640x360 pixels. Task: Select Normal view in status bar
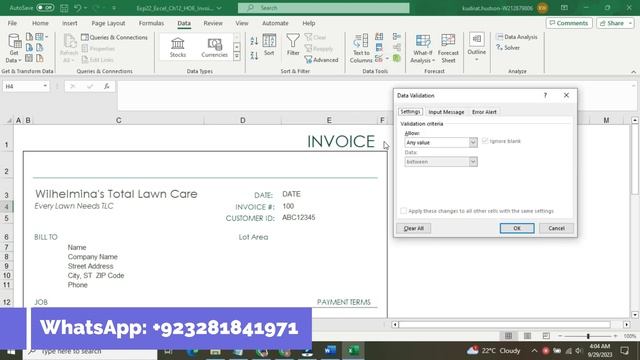point(508,336)
